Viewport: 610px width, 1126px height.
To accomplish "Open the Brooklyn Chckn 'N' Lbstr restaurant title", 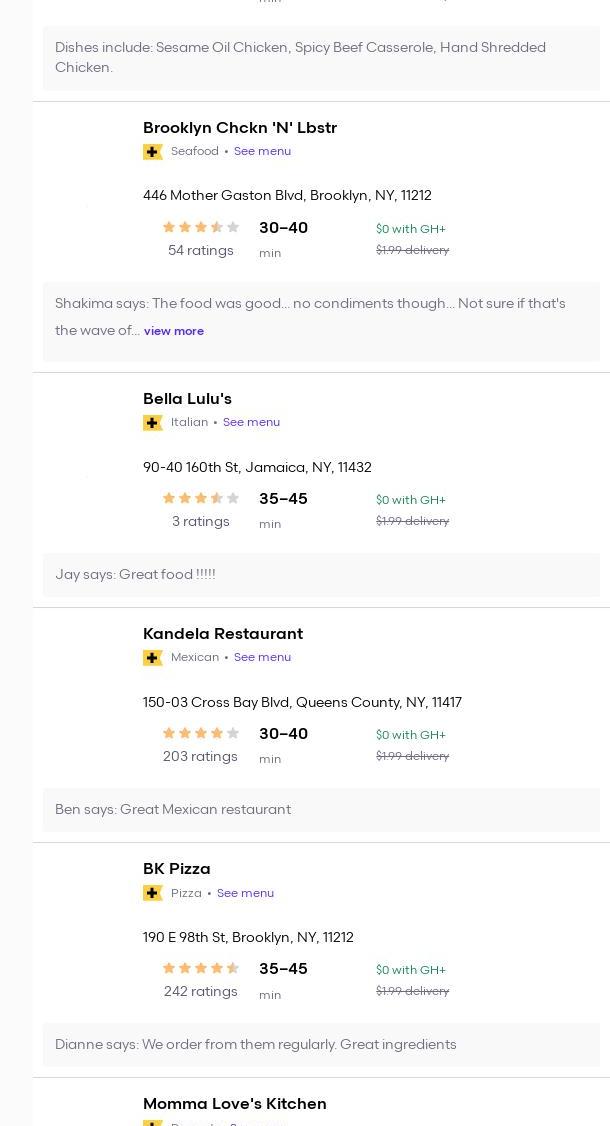I will coord(240,128).
